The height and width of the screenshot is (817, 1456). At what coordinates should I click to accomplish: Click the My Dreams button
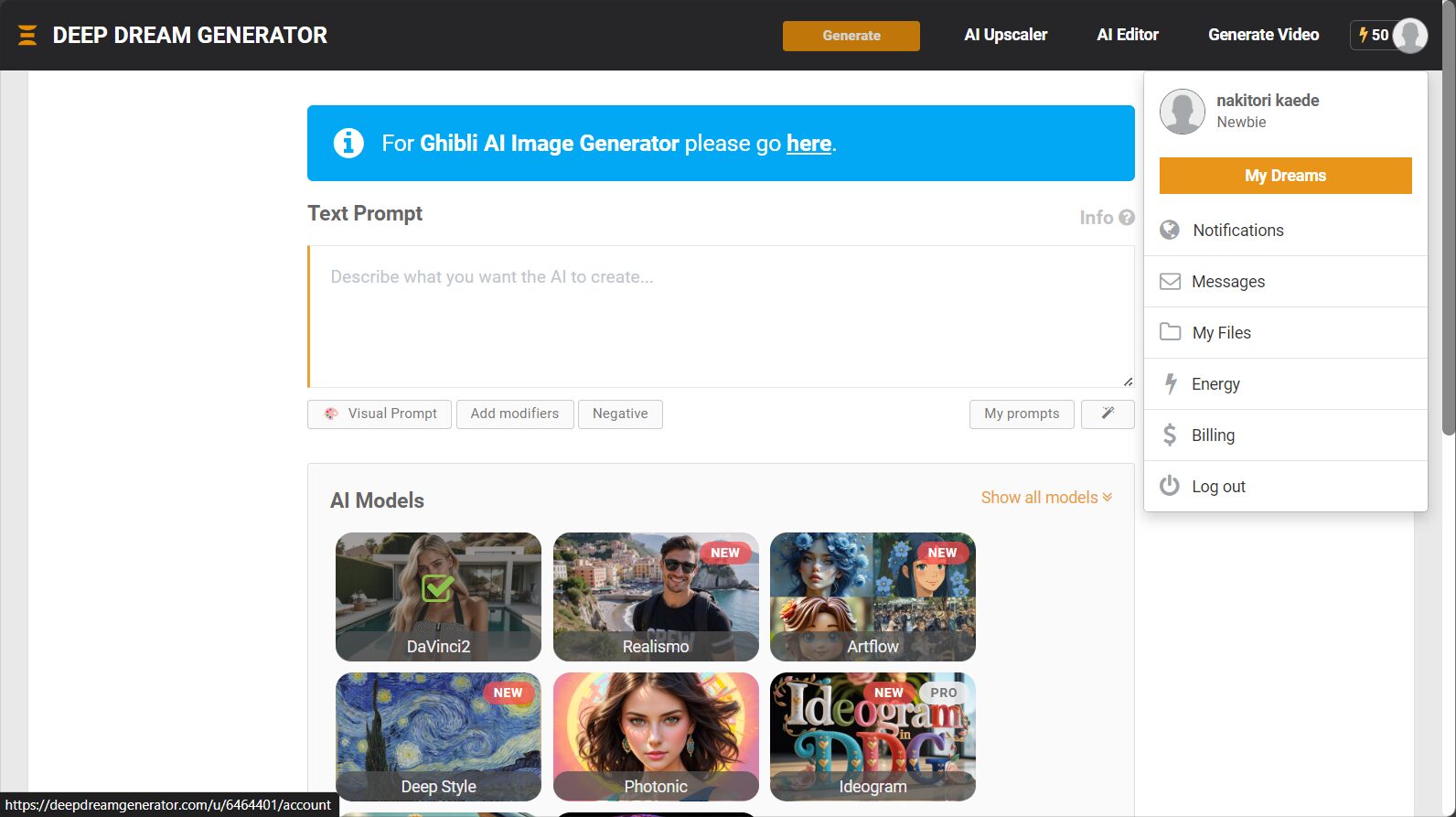point(1285,176)
